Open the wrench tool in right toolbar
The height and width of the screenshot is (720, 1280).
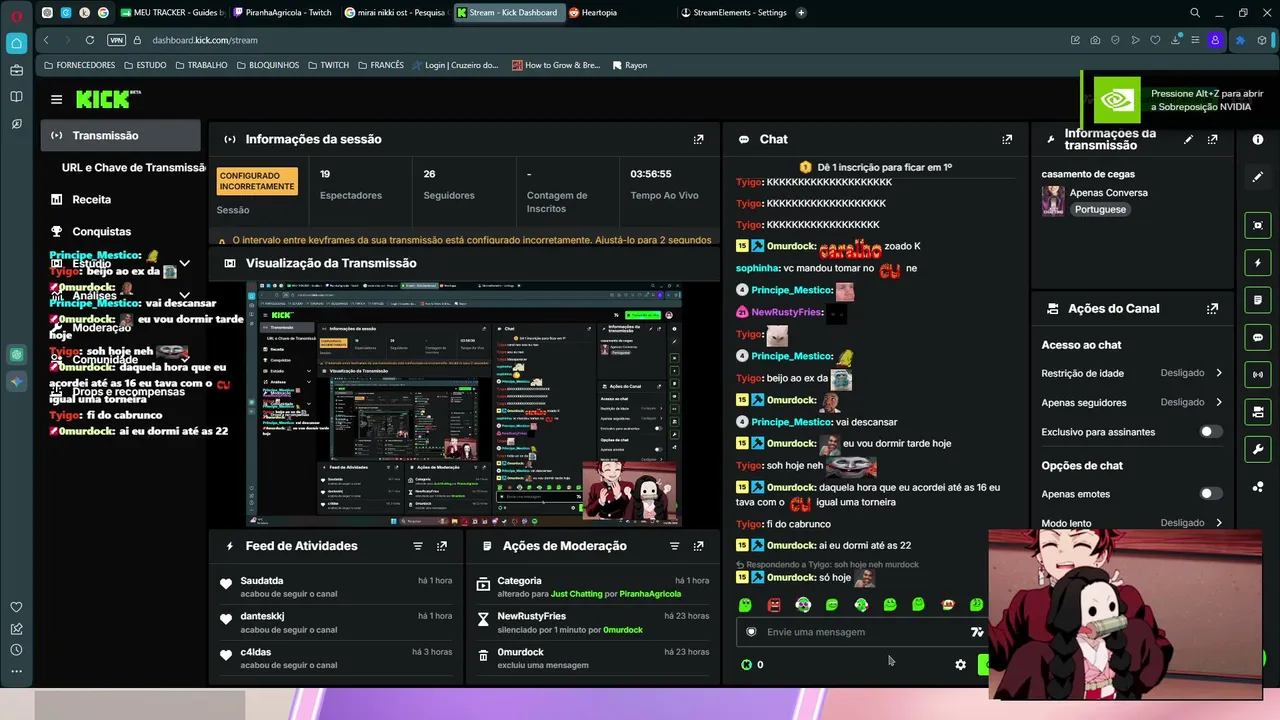[1258, 449]
